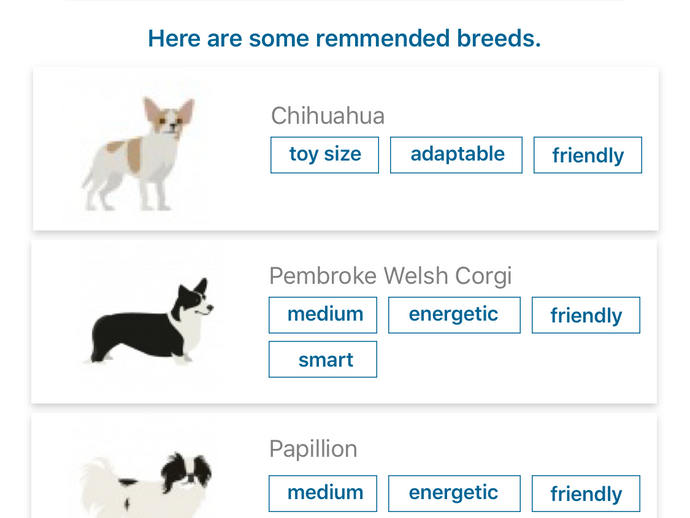Open the Chihuahua breed name
This screenshot has width=690, height=518.
pyautogui.click(x=327, y=116)
